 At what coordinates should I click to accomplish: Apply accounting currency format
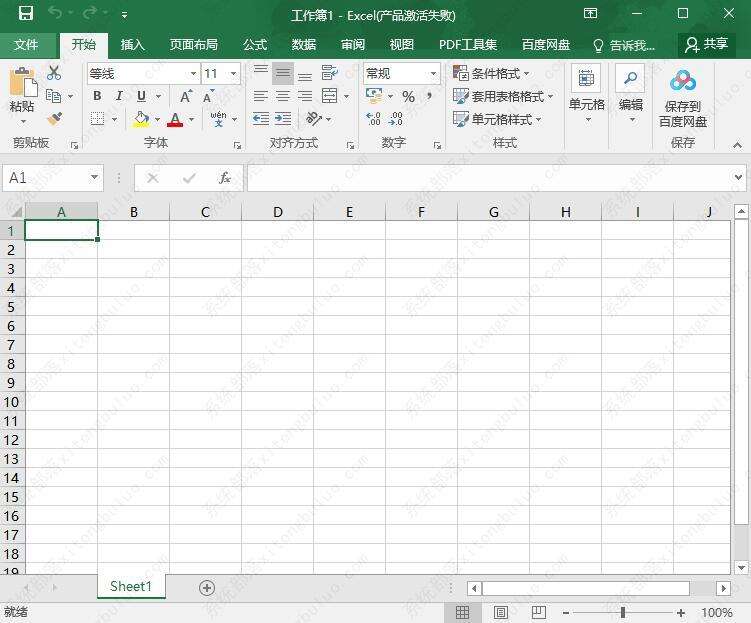374,96
